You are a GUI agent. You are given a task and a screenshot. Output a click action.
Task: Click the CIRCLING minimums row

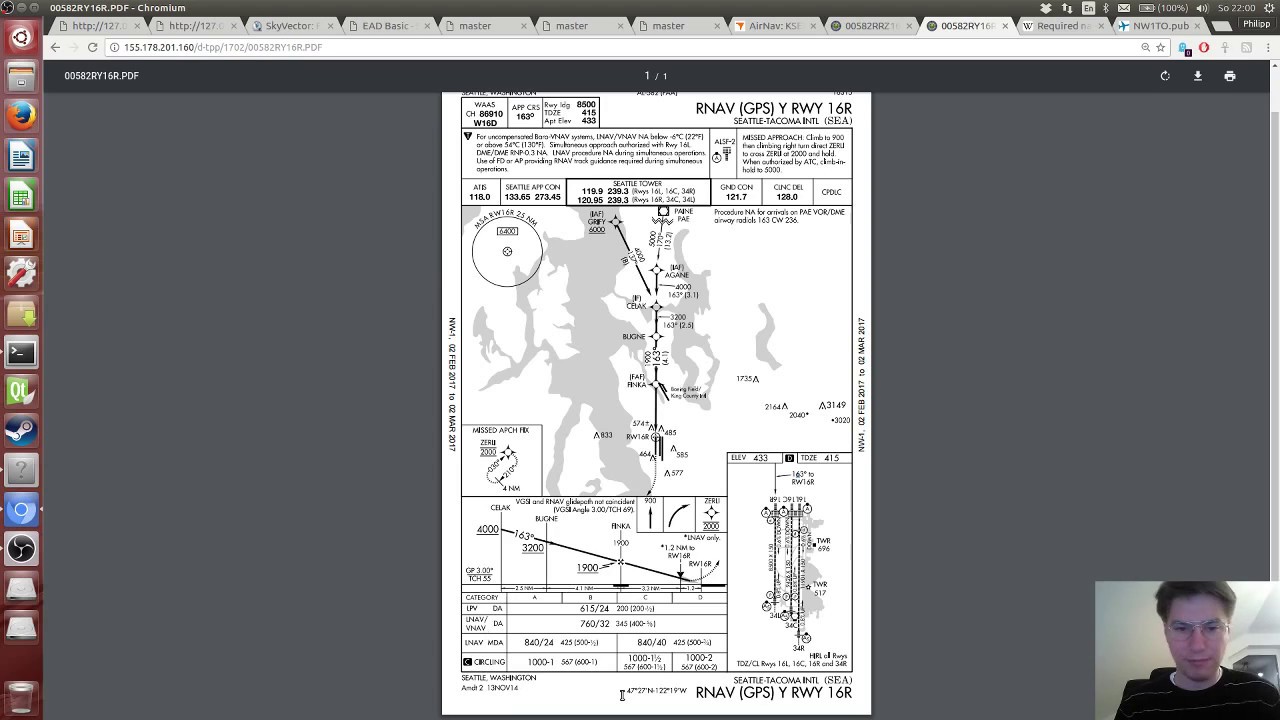tap(594, 662)
